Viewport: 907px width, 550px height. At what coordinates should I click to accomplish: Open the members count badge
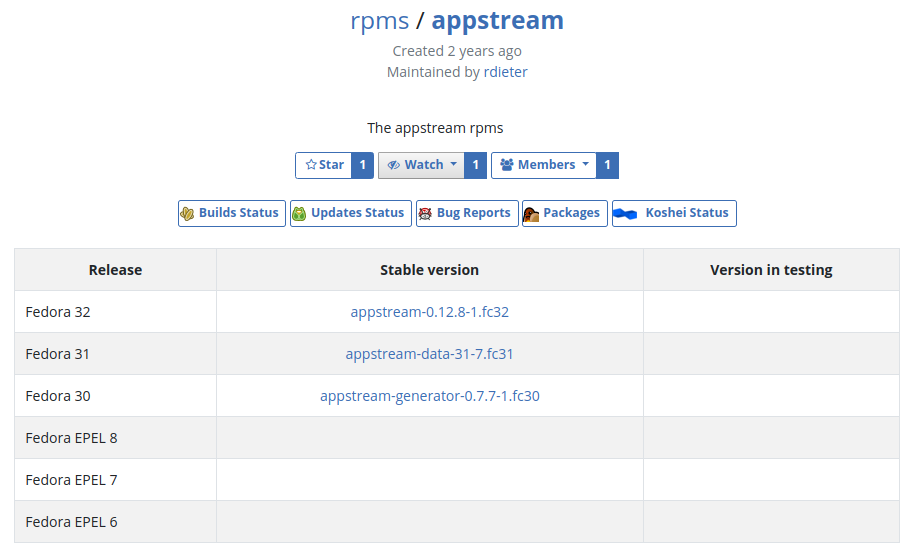tap(607, 165)
